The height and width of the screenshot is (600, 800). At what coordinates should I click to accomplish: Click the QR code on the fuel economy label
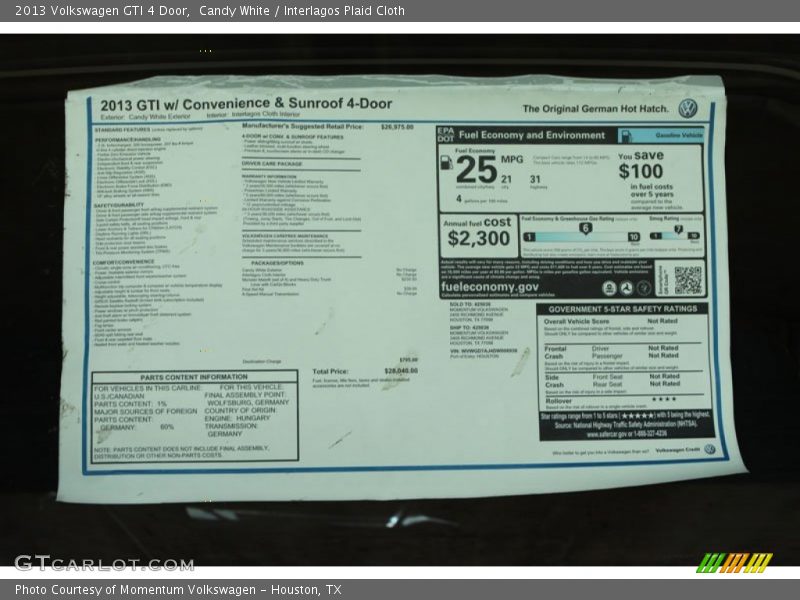(x=687, y=280)
